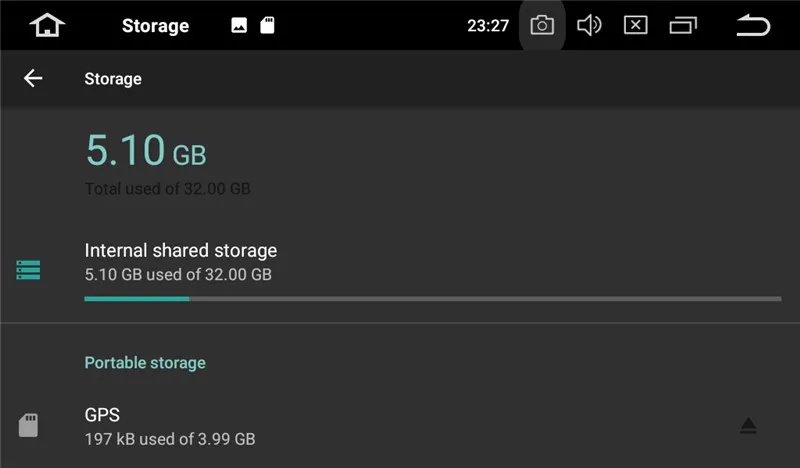
Task: Eject the GPS portable storage
Action: pos(748,426)
